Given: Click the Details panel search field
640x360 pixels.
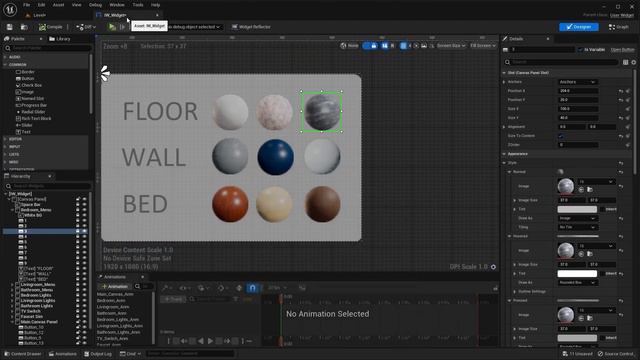Looking at the screenshot, I should (x=562, y=62).
